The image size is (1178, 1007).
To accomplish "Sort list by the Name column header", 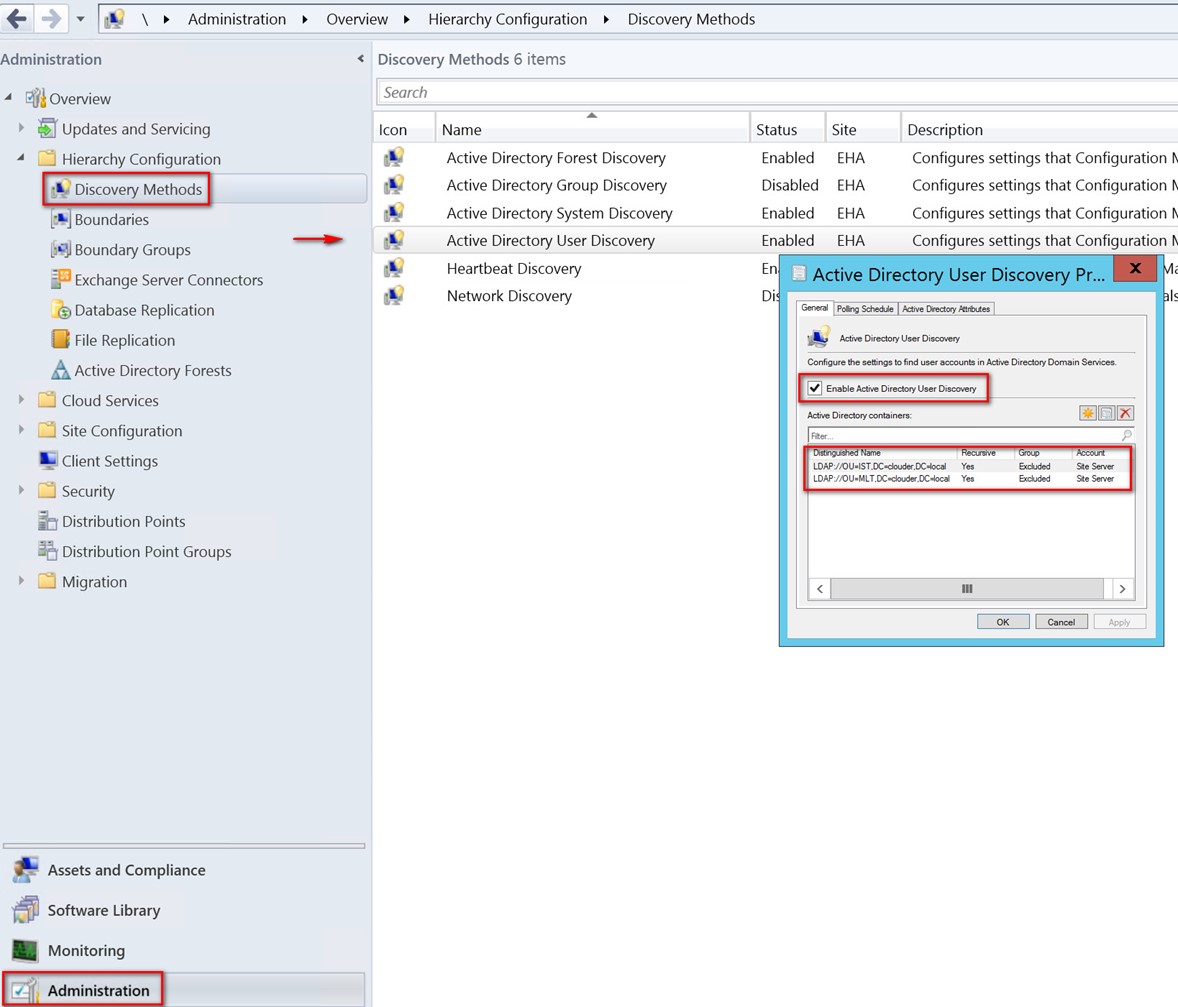I will 592,129.
